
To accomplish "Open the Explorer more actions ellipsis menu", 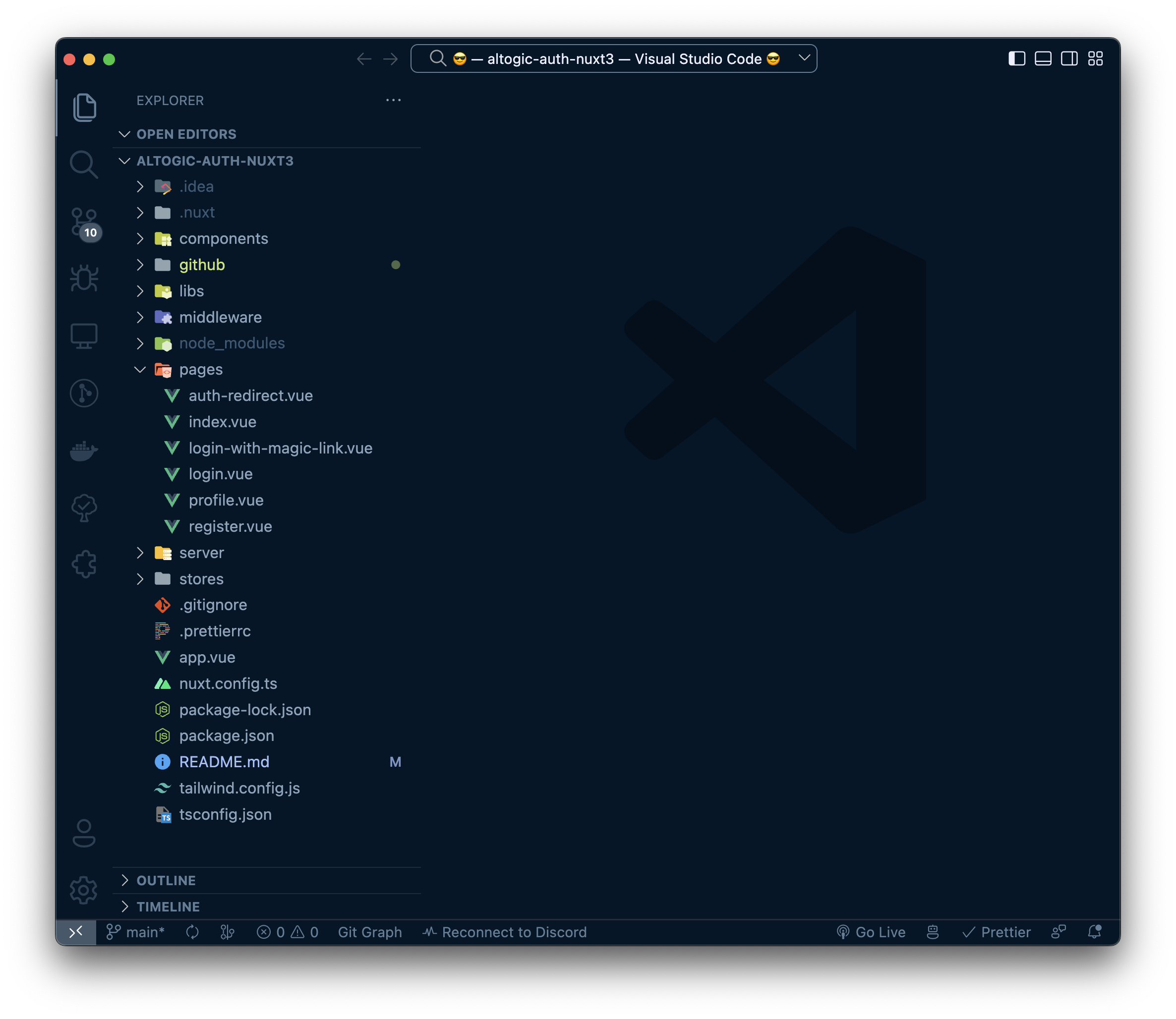I will tap(393, 100).
